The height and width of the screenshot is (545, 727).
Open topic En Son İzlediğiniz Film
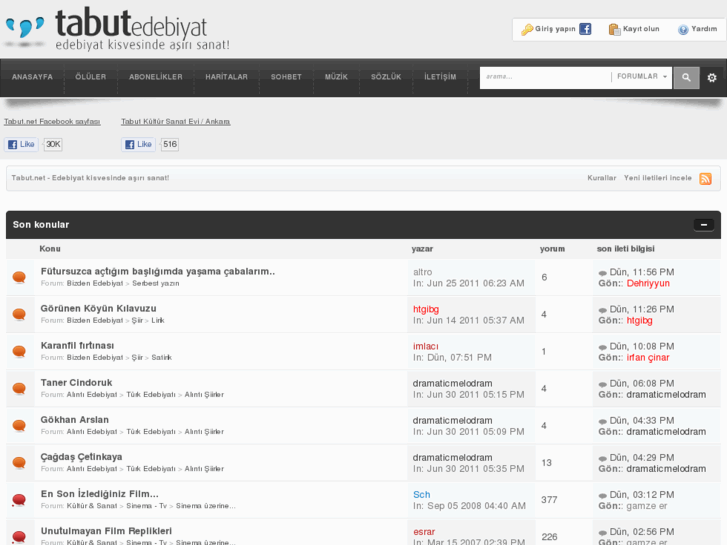[100, 494]
